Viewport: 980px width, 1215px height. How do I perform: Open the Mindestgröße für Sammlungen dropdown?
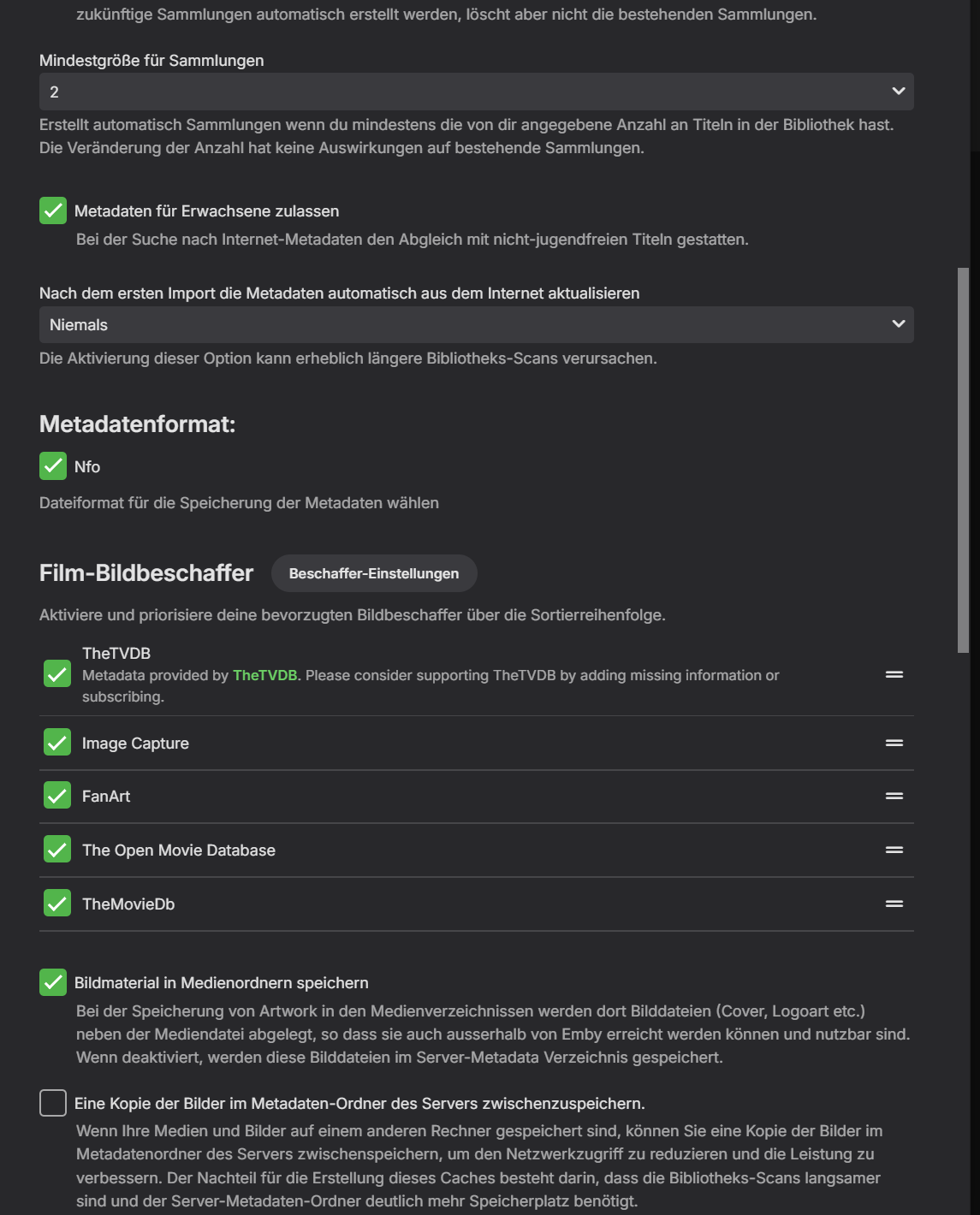click(476, 92)
